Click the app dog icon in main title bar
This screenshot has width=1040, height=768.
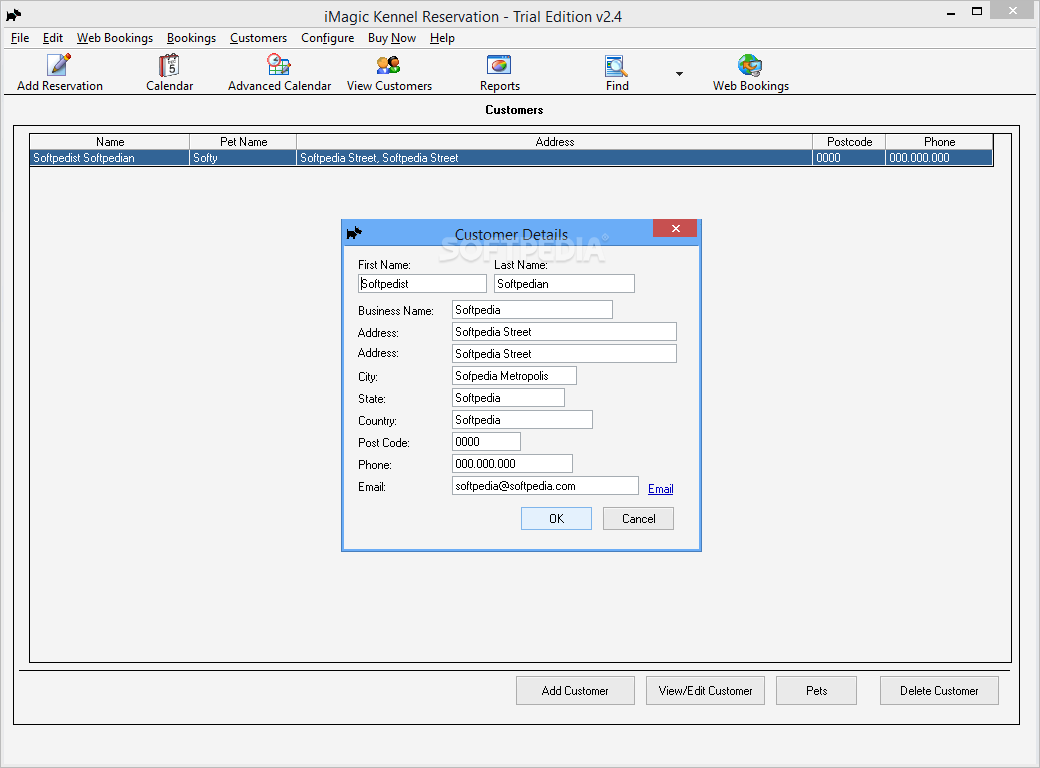13,15
